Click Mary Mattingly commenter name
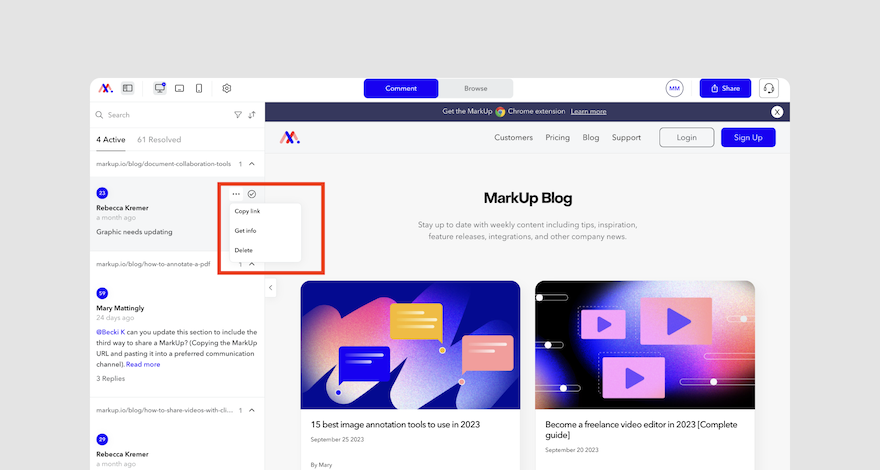Screen dimensions: 880x470 click(120, 308)
